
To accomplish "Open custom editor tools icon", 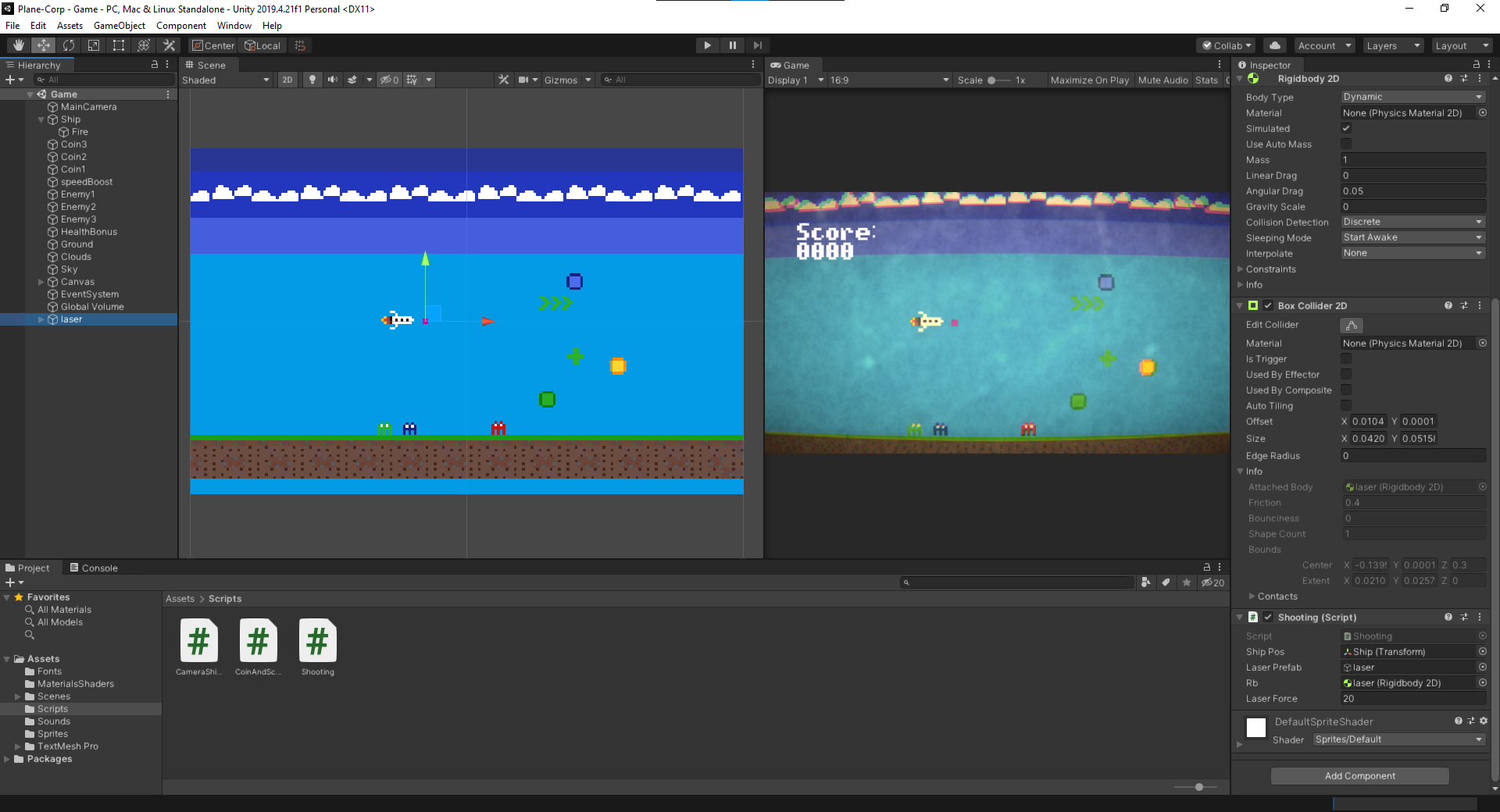I will tap(169, 45).
